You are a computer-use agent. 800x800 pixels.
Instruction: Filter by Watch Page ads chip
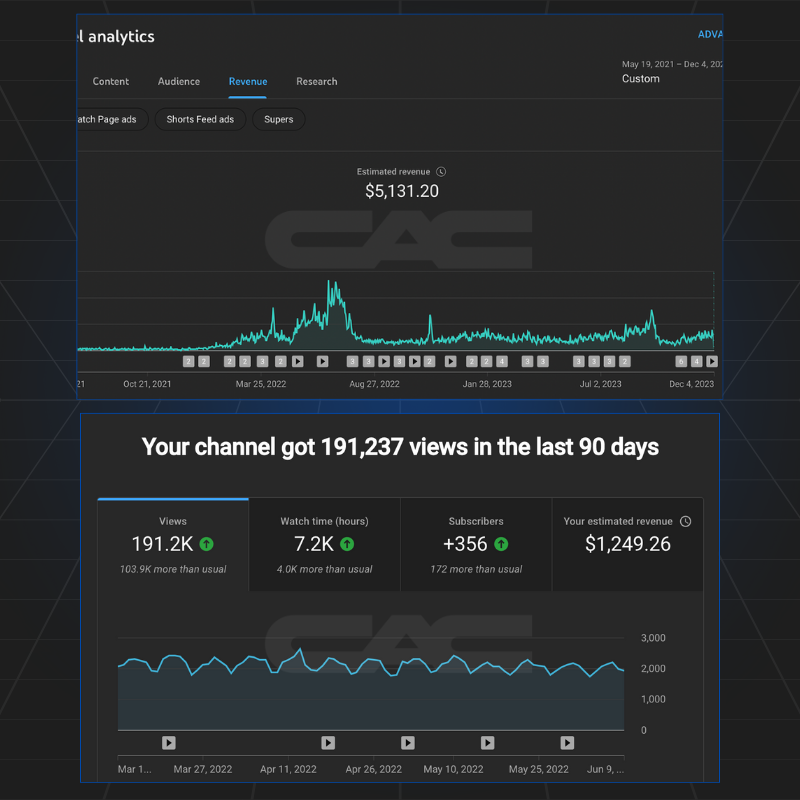click(112, 119)
